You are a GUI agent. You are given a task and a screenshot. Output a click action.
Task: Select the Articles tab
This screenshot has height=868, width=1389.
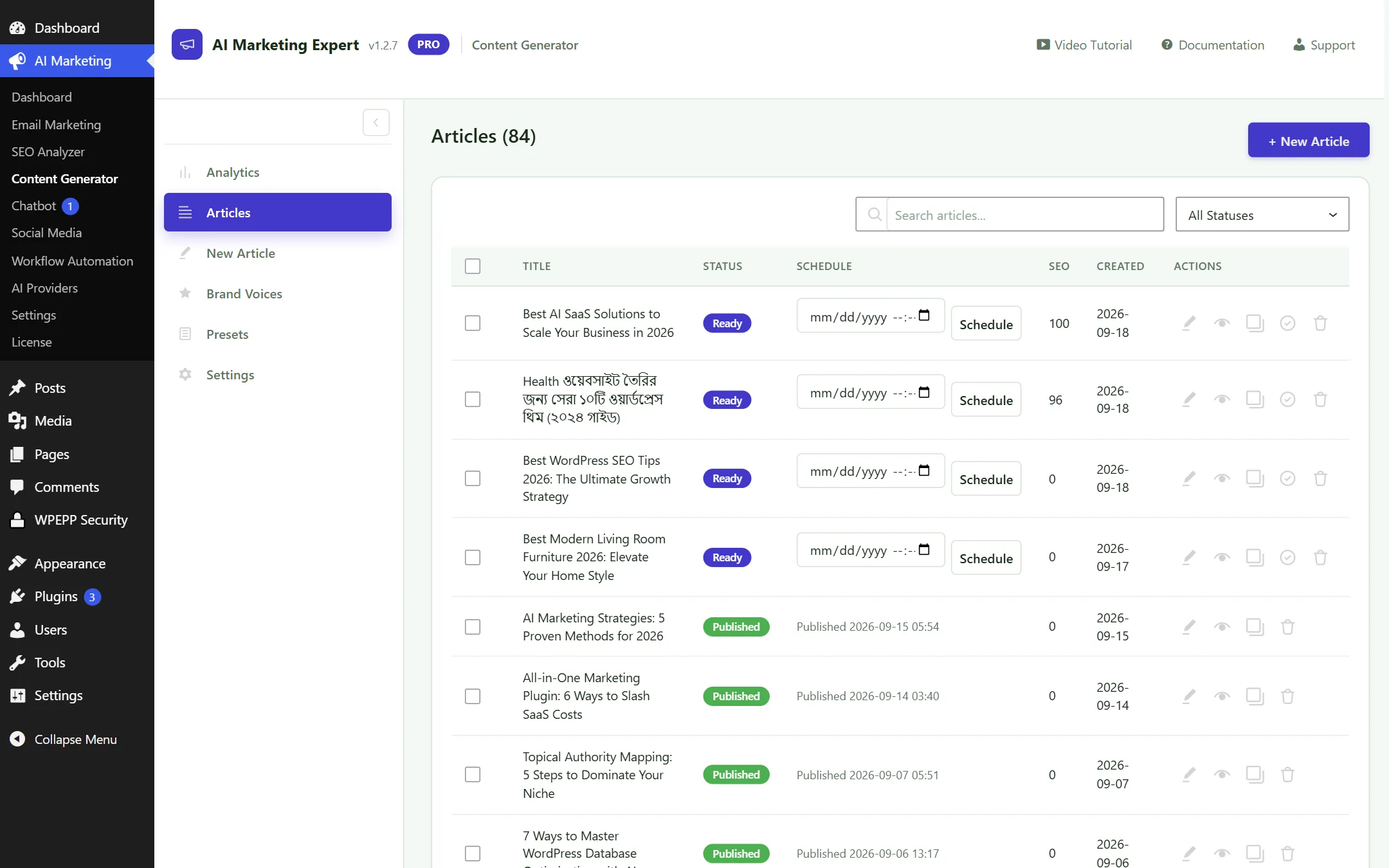[278, 212]
